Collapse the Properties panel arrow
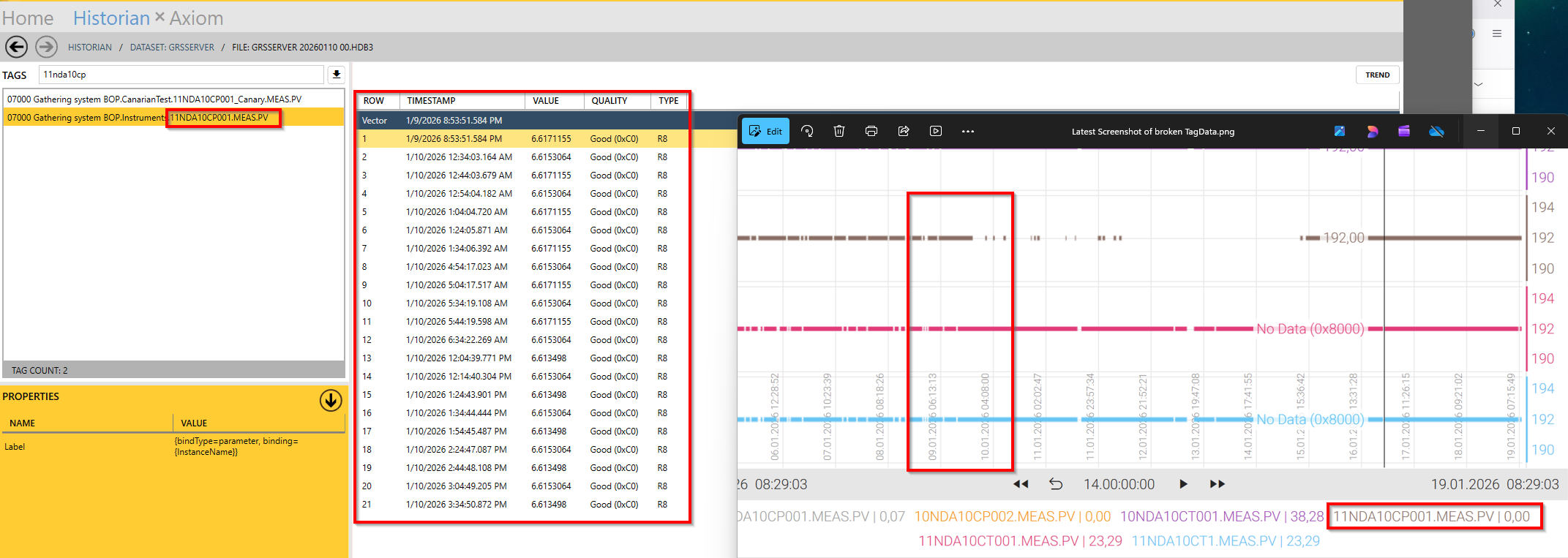 point(331,400)
